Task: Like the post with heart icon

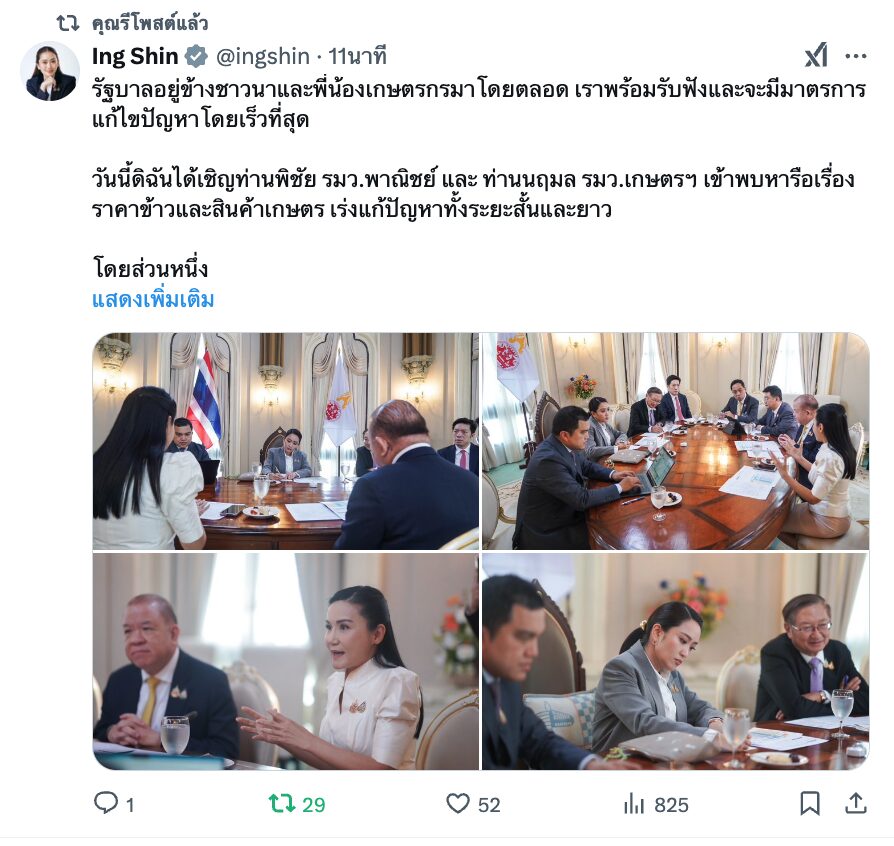Action: (x=457, y=804)
